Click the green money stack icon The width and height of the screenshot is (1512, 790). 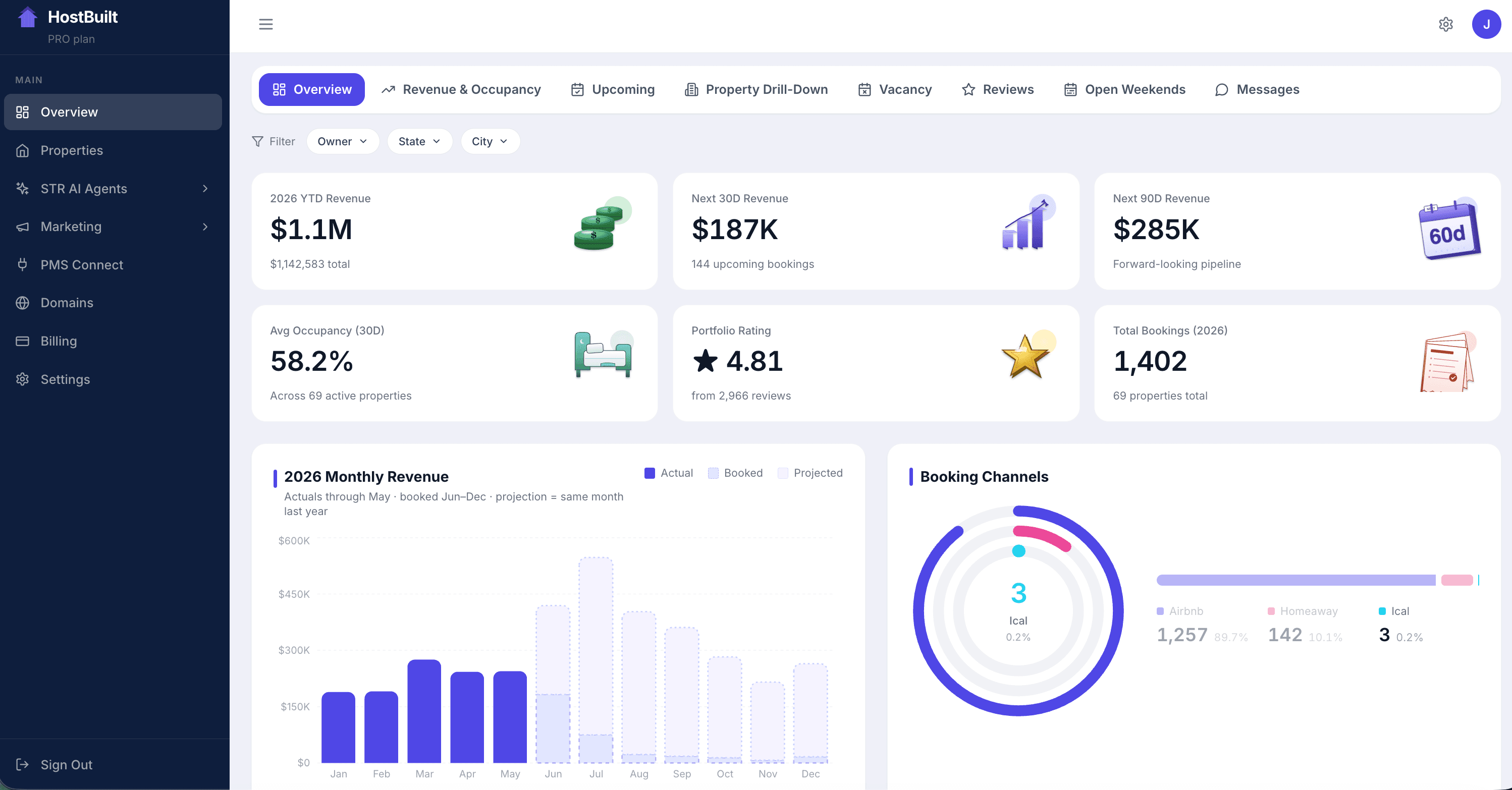click(602, 224)
